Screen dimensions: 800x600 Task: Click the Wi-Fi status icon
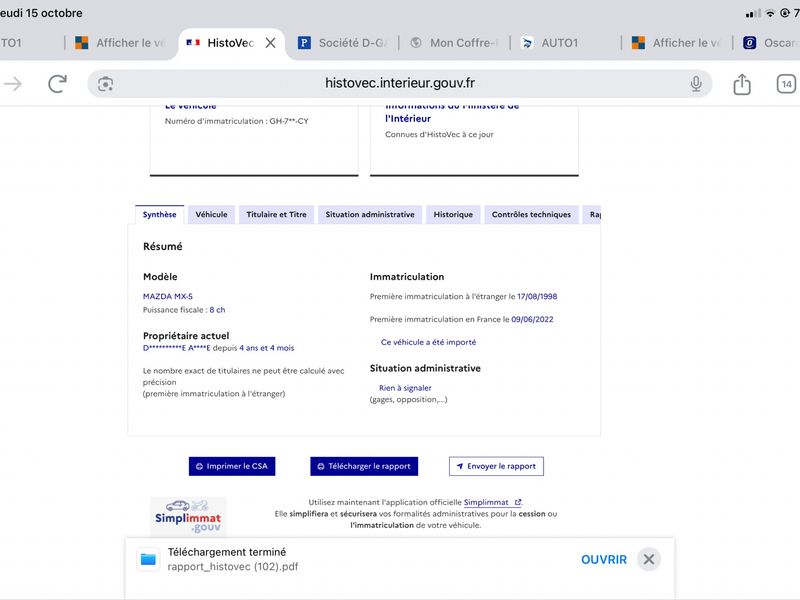pos(770,13)
